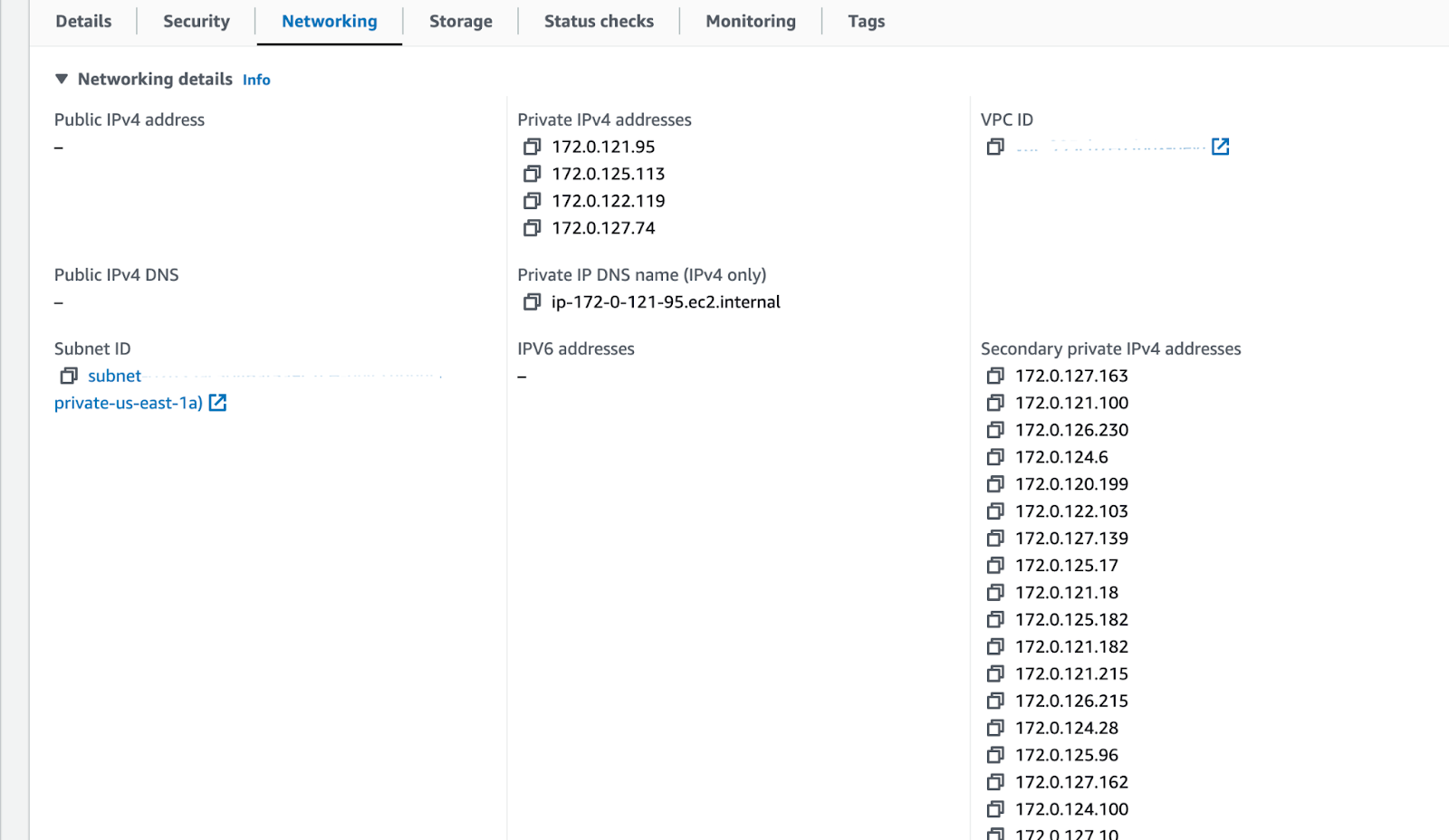Image resolution: width=1449 pixels, height=840 pixels.
Task: Select the text ip-172-0-121-95.ec2.internal
Action: pyautogui.click(x=666, y=302)
